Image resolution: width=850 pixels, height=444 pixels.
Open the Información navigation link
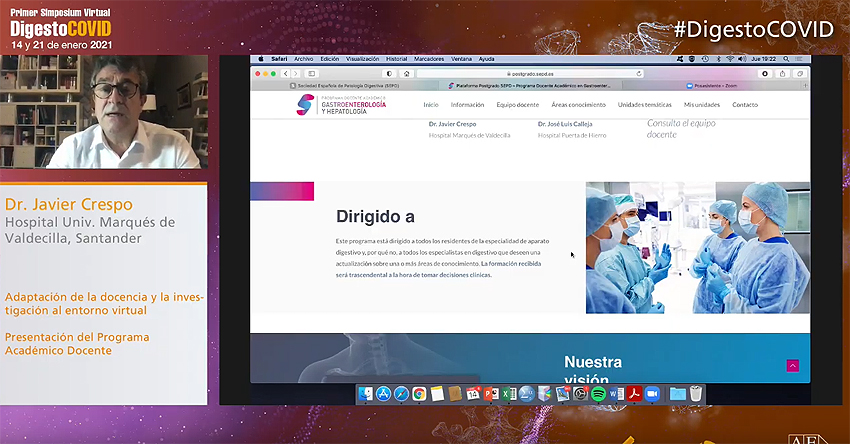coord(467,105)
